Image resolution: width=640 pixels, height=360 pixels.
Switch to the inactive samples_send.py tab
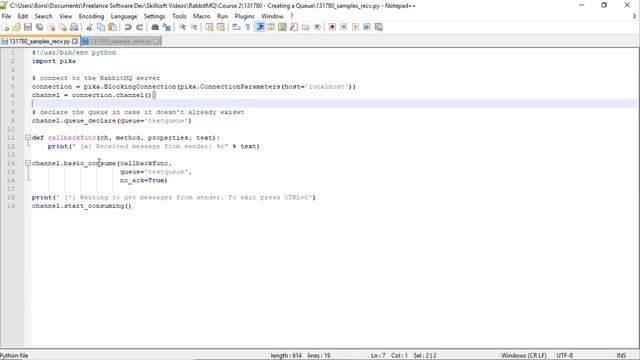(x=121, y=41)
